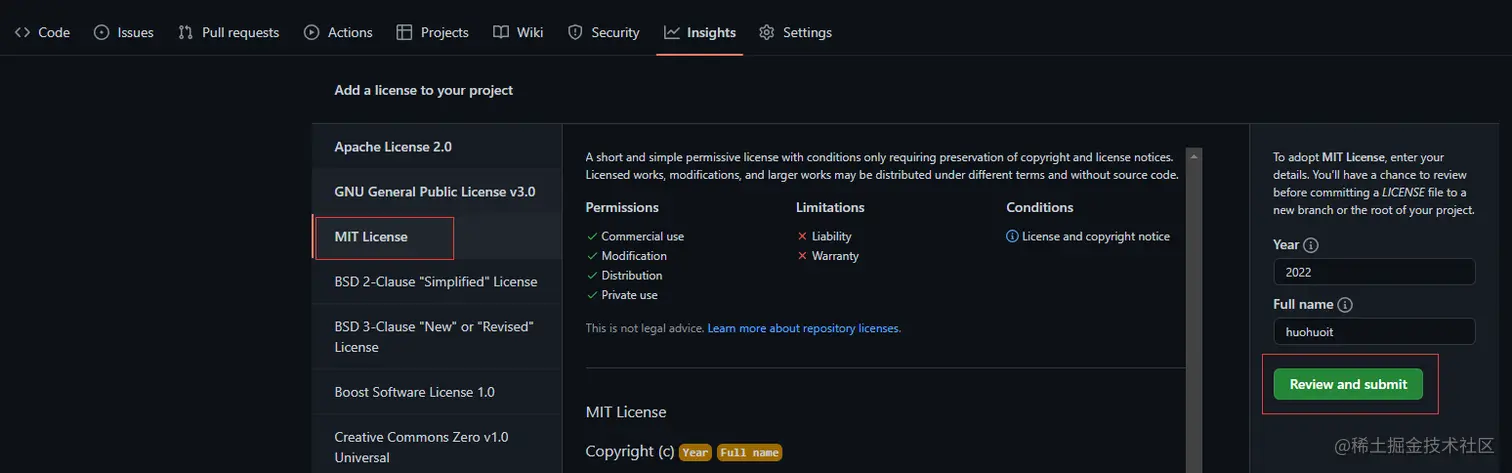Screen dimensions: 1512x473
Task: Click the Actions play icon
Action: (x=312, y=32)
